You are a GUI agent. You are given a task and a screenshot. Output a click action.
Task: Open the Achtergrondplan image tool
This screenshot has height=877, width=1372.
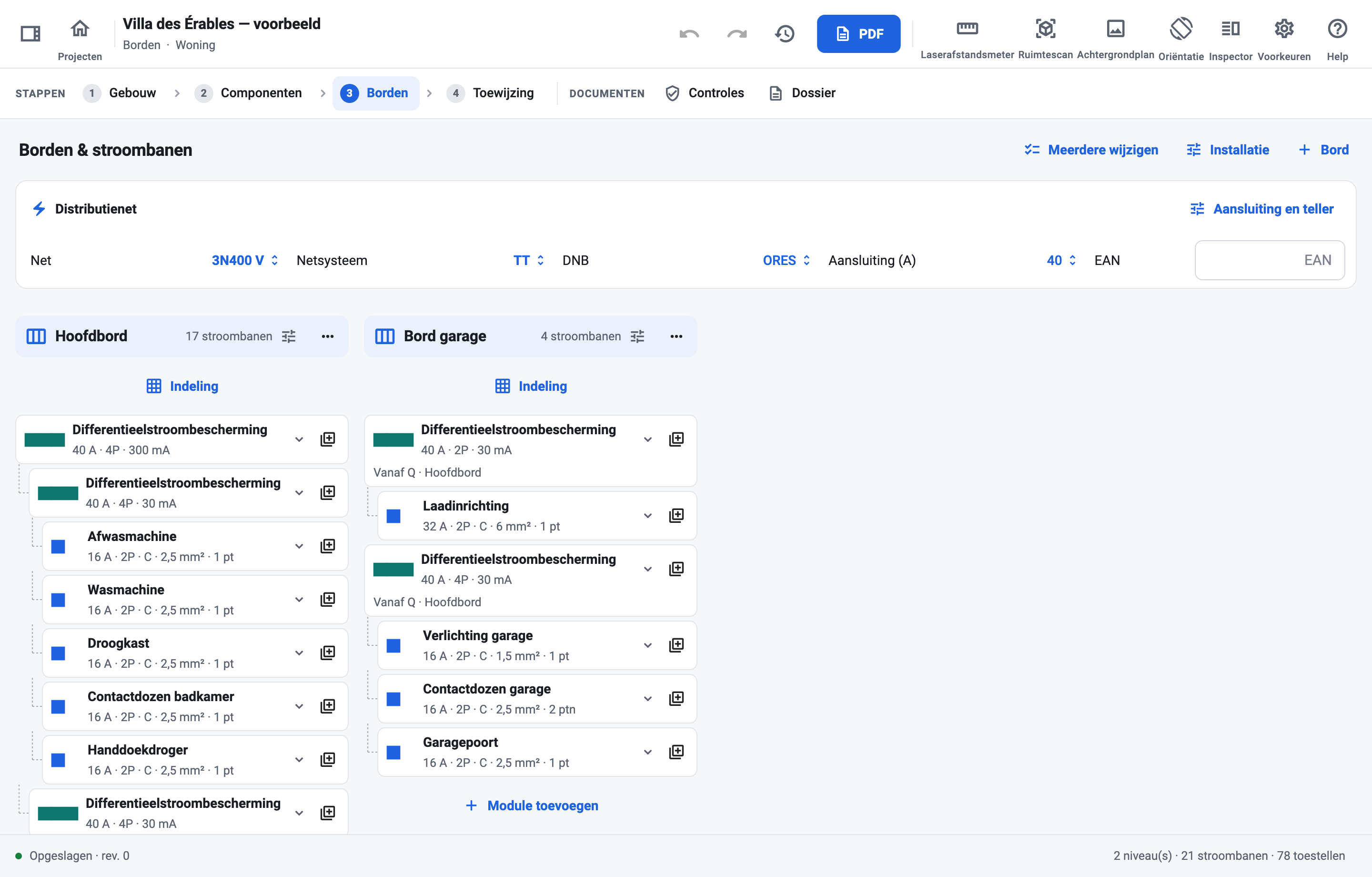(x=1115, y=29)
